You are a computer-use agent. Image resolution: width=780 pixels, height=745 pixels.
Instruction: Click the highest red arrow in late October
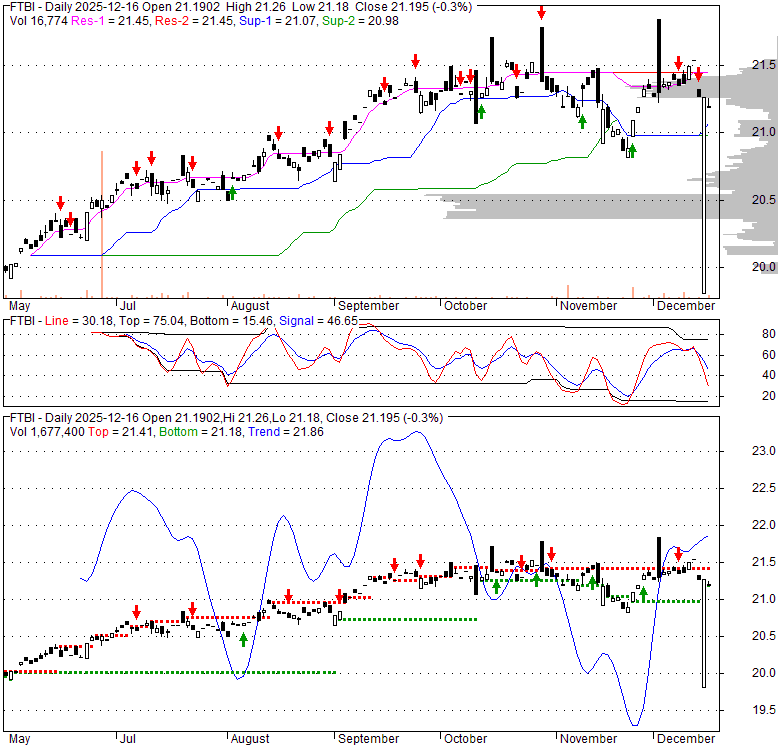541,13
